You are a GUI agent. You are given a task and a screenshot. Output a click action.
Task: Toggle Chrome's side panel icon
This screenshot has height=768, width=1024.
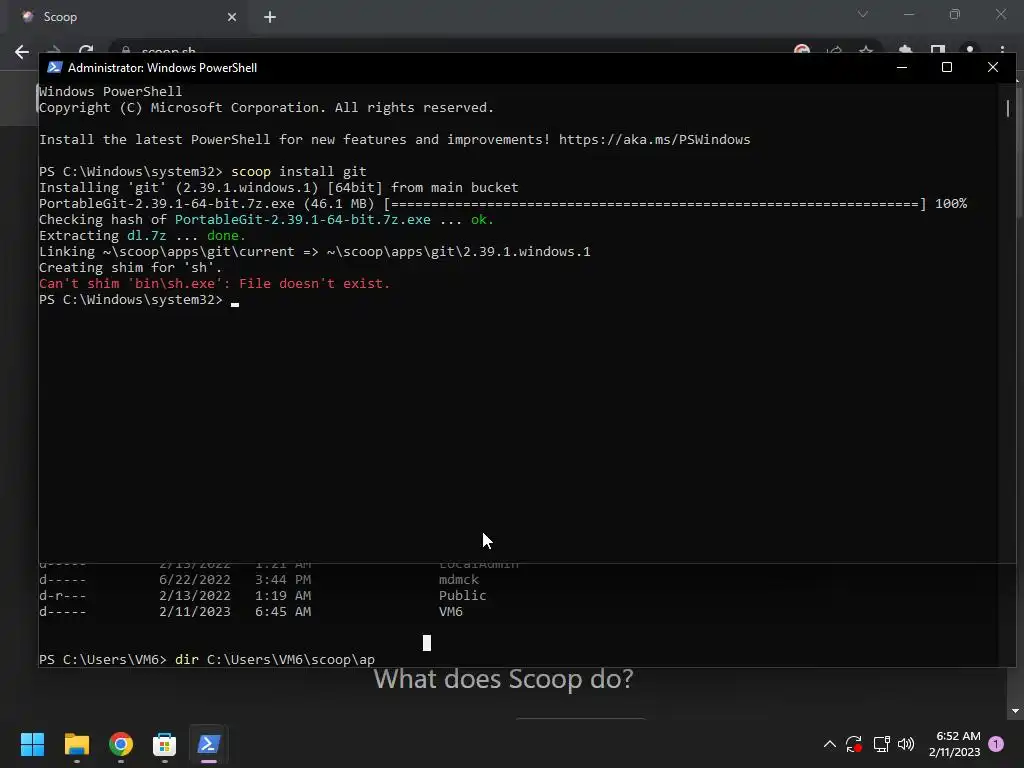point(938,50)
